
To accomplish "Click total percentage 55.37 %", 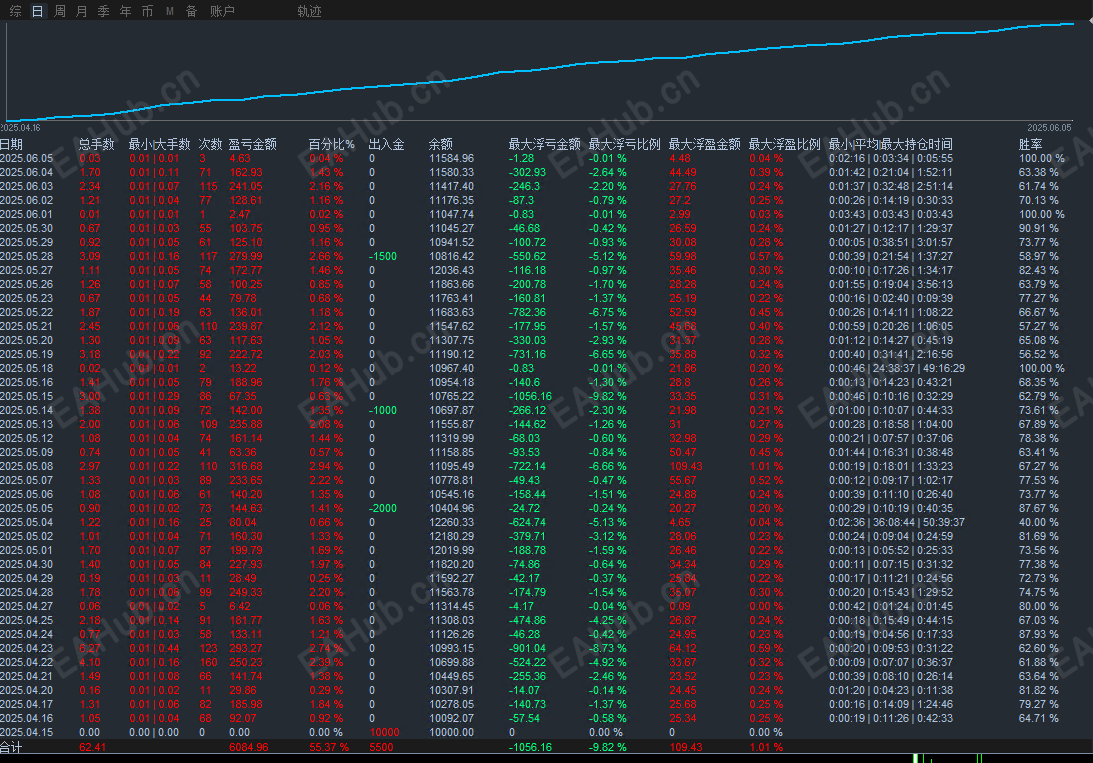I will coord(330,747).
